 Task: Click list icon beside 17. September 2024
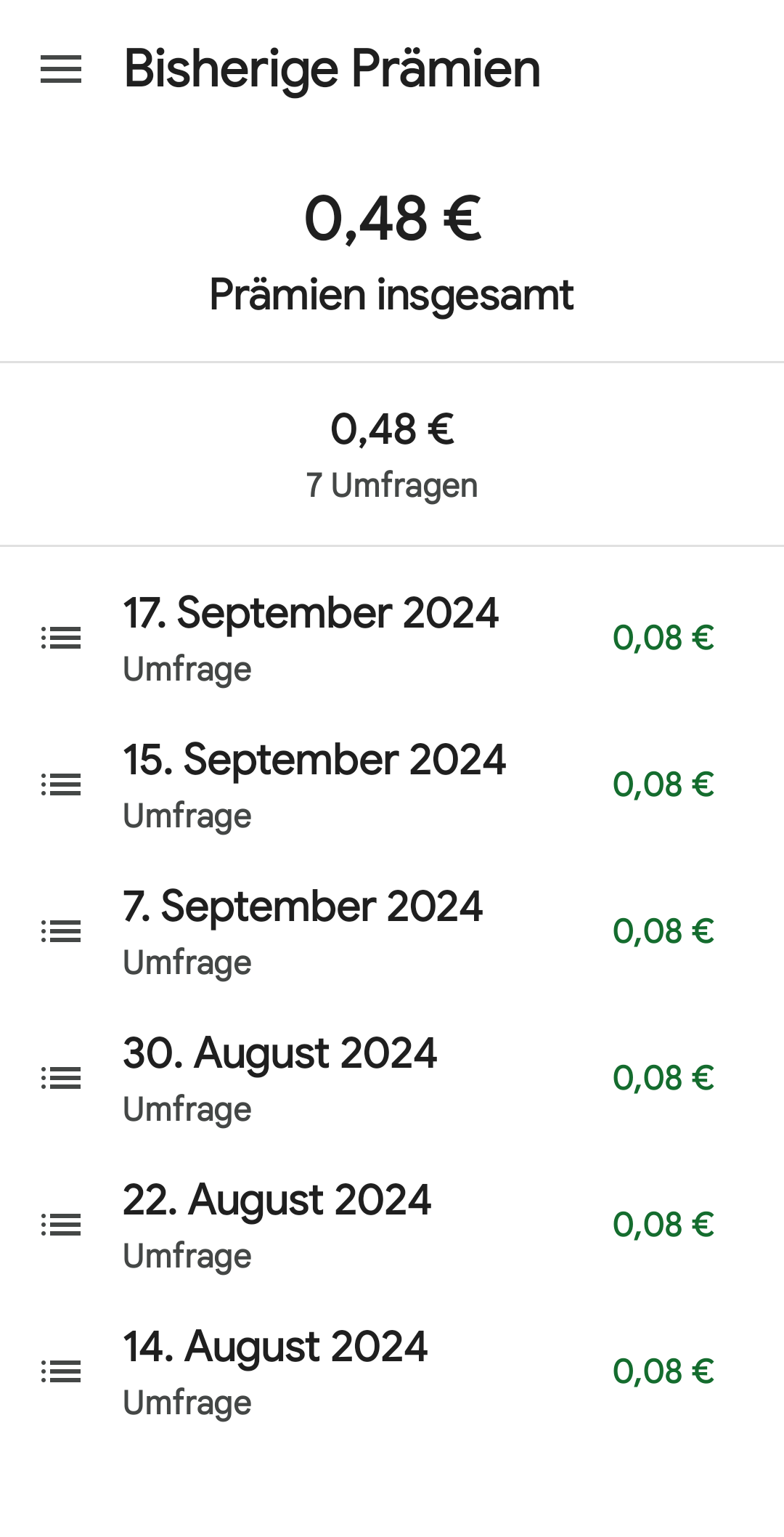click(x=61, y=638)
